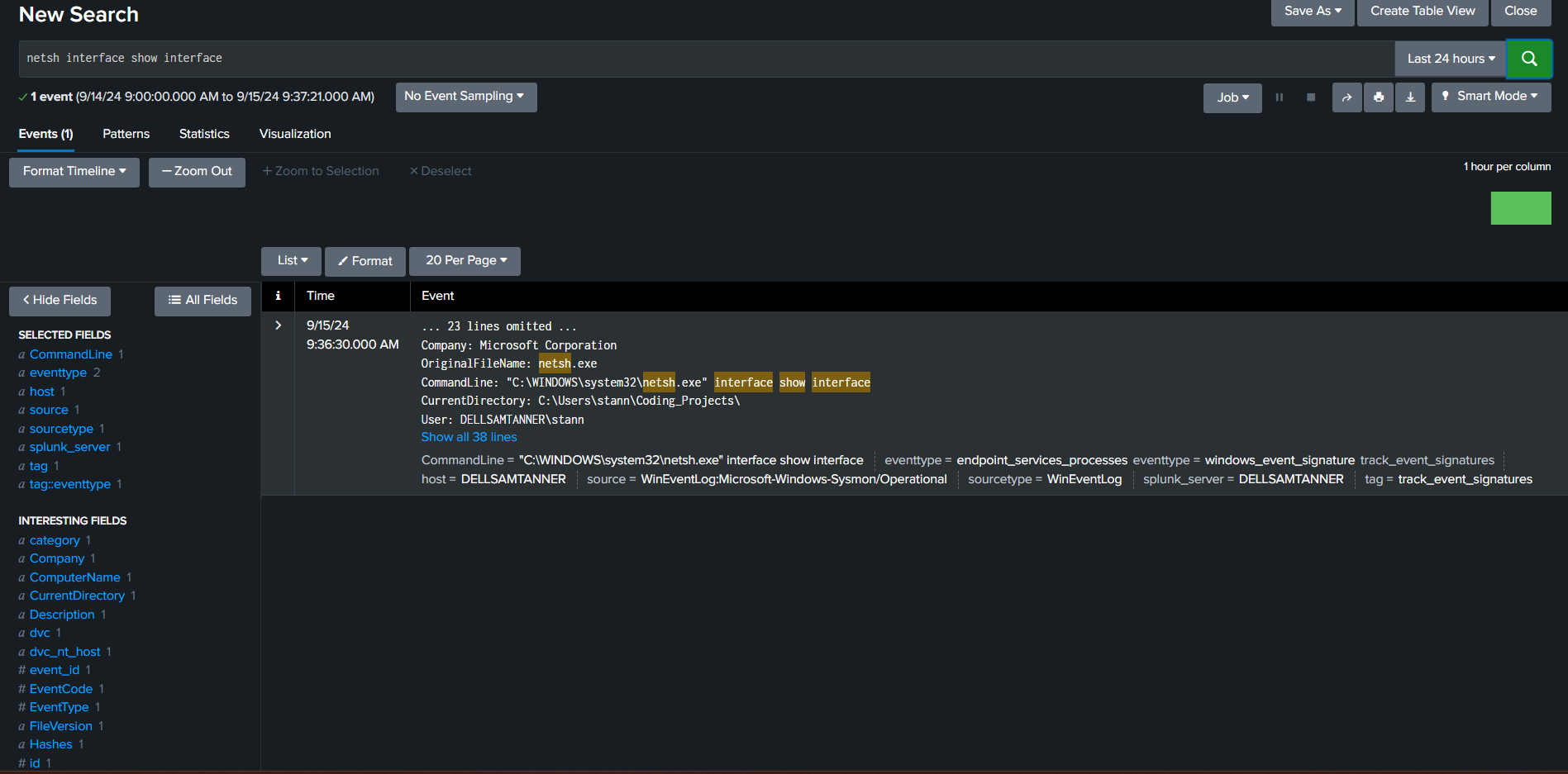Stop the search job
The width and height of the screenshot is (1568, 774).
pos(1310,97)
